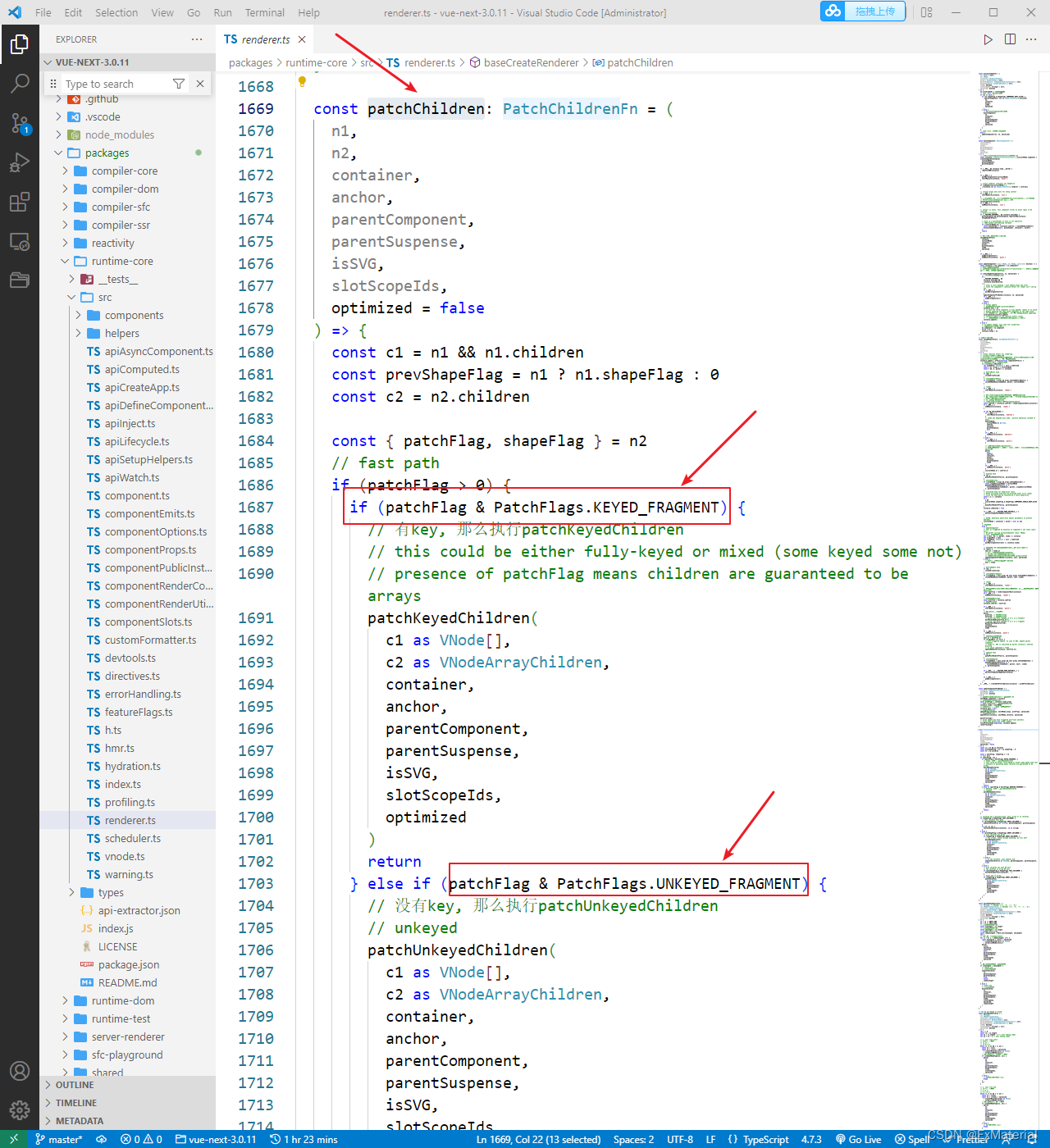Screen dimensions: 1050x1148
Task: Open the project folders icon in activity bar
Action: click(x=20, y=280)
